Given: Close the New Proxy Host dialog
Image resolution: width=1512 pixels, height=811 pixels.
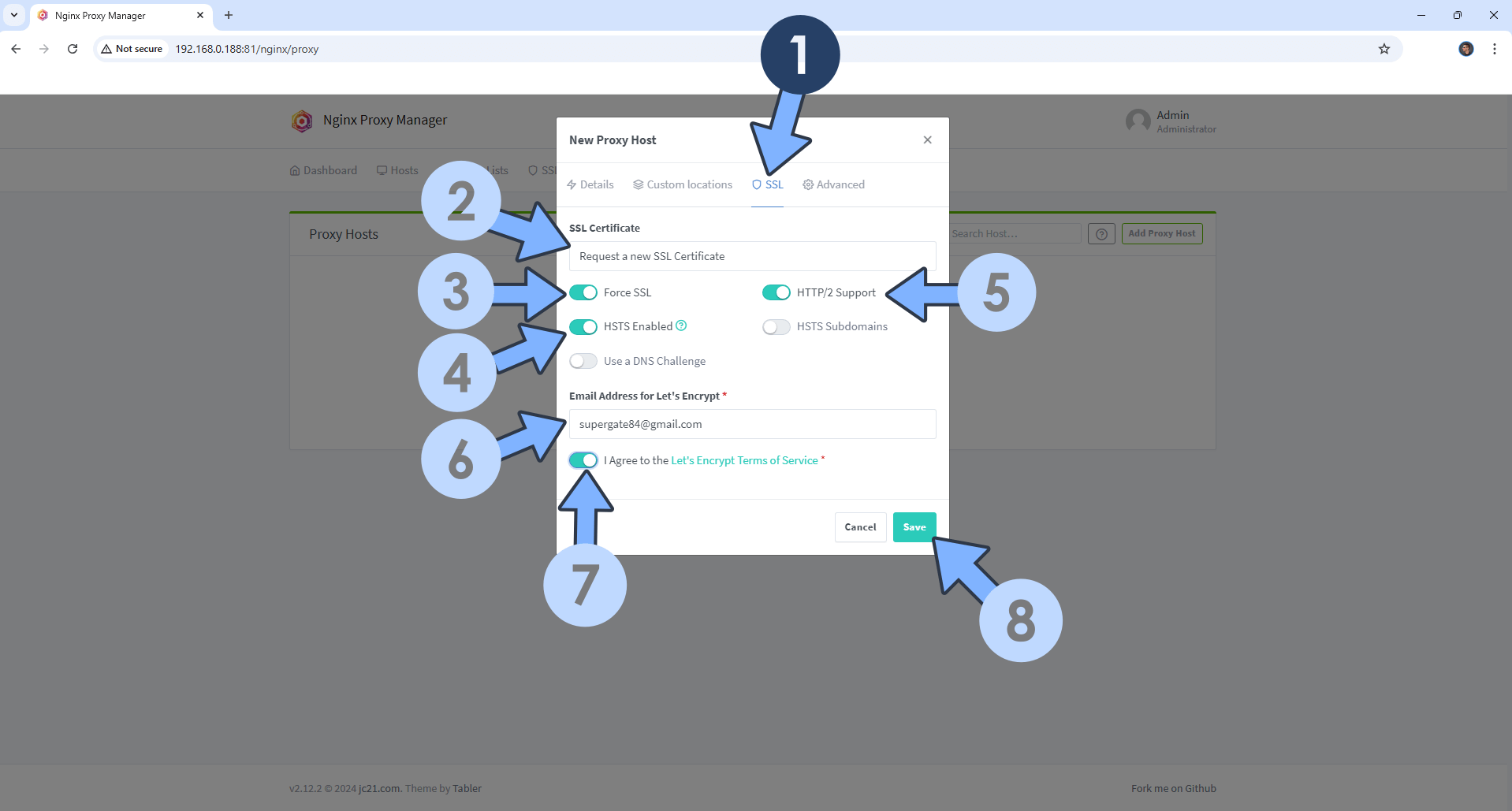Looking at the screenshot, I should [x=927, y=140].
